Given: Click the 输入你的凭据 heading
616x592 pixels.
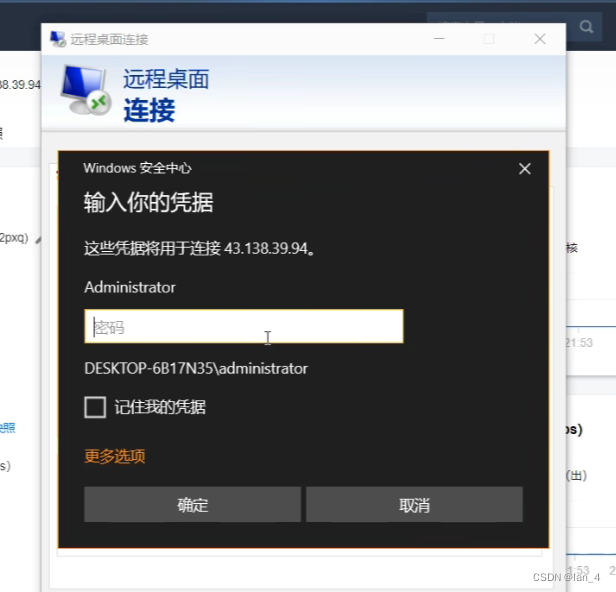Looking at the screenshot, I should click(148, 203).
